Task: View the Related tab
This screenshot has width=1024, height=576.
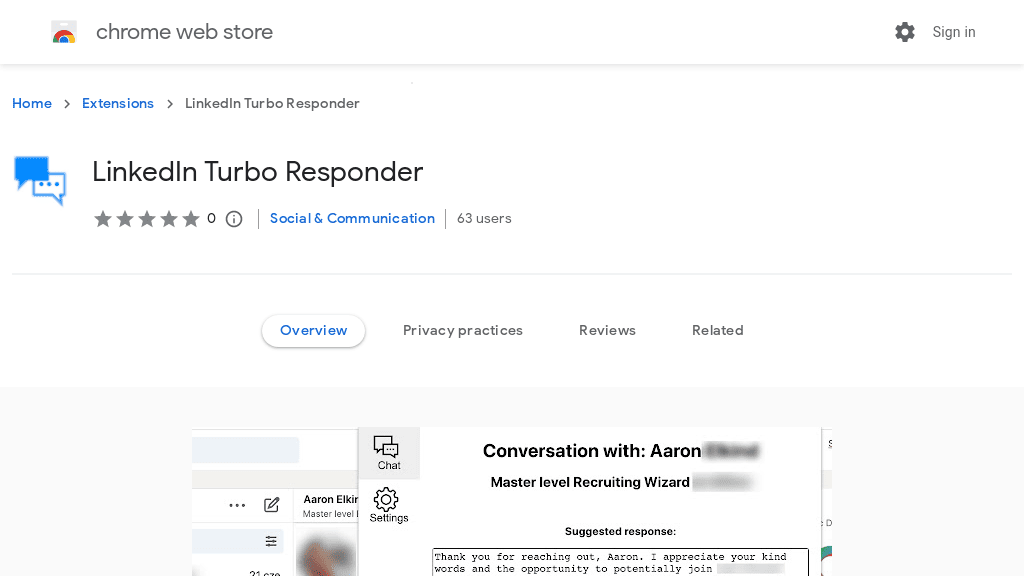Action: pyautogui.click(x=717, y=330)
